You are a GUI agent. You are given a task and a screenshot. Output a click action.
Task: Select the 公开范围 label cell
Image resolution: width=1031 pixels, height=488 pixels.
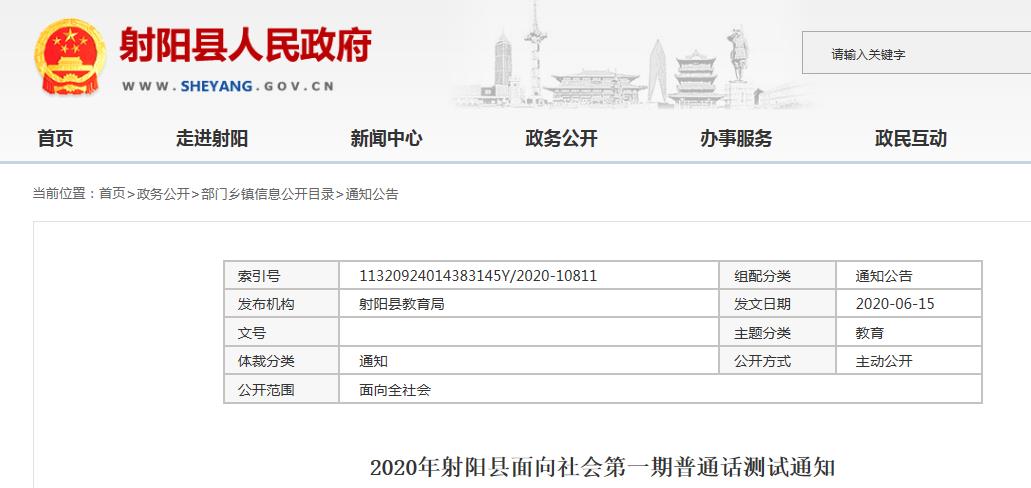point(281,389)
